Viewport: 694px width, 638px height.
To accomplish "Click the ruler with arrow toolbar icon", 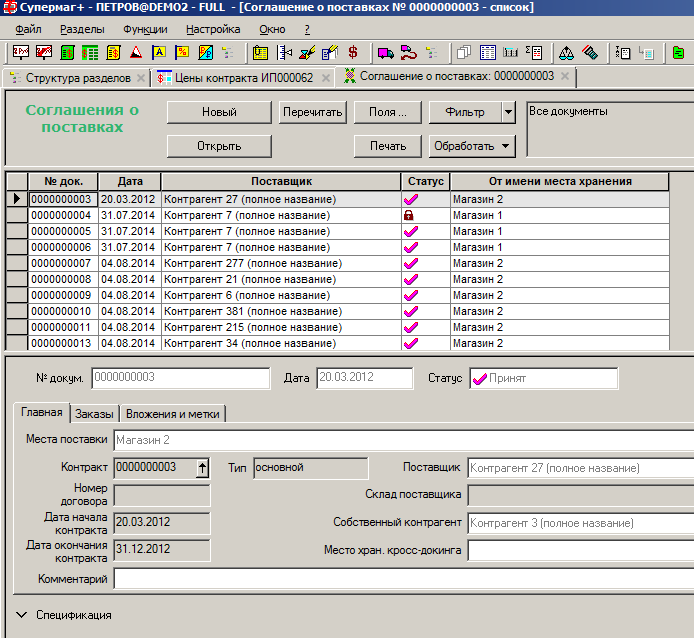I will (284, 53).
